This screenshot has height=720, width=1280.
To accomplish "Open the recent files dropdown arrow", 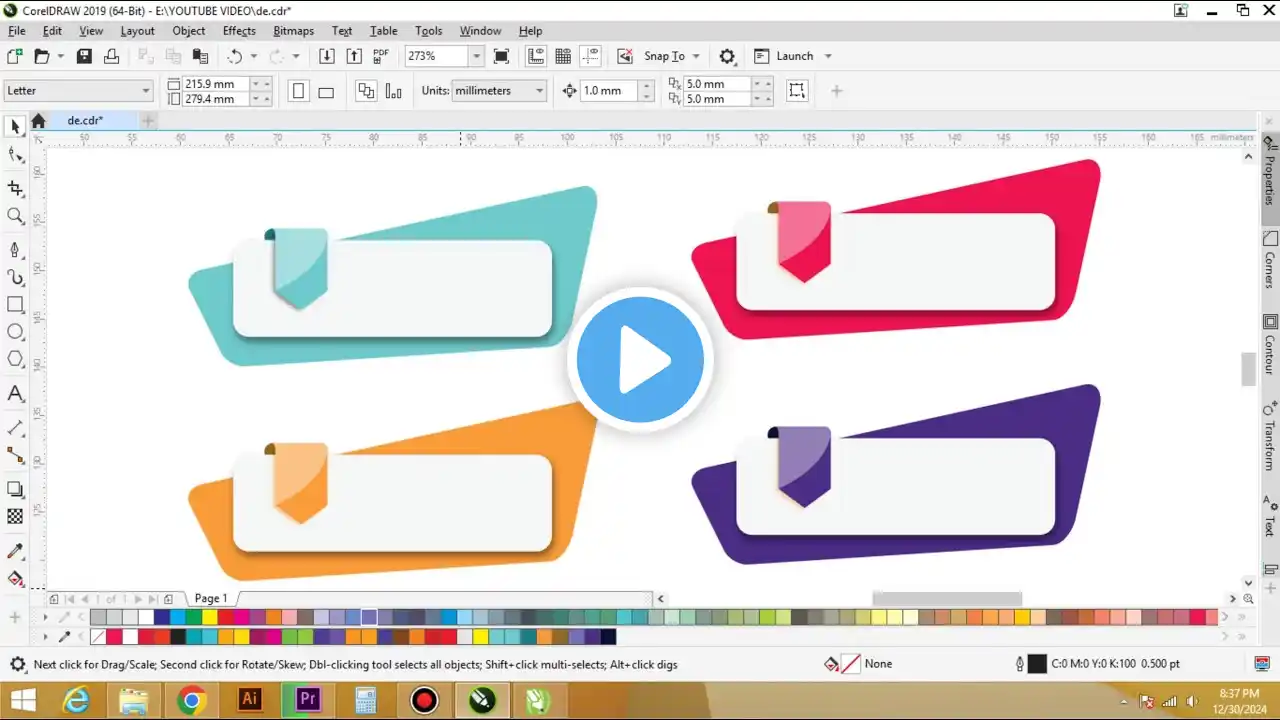I will pyautogui.click(x=61, y=56).
